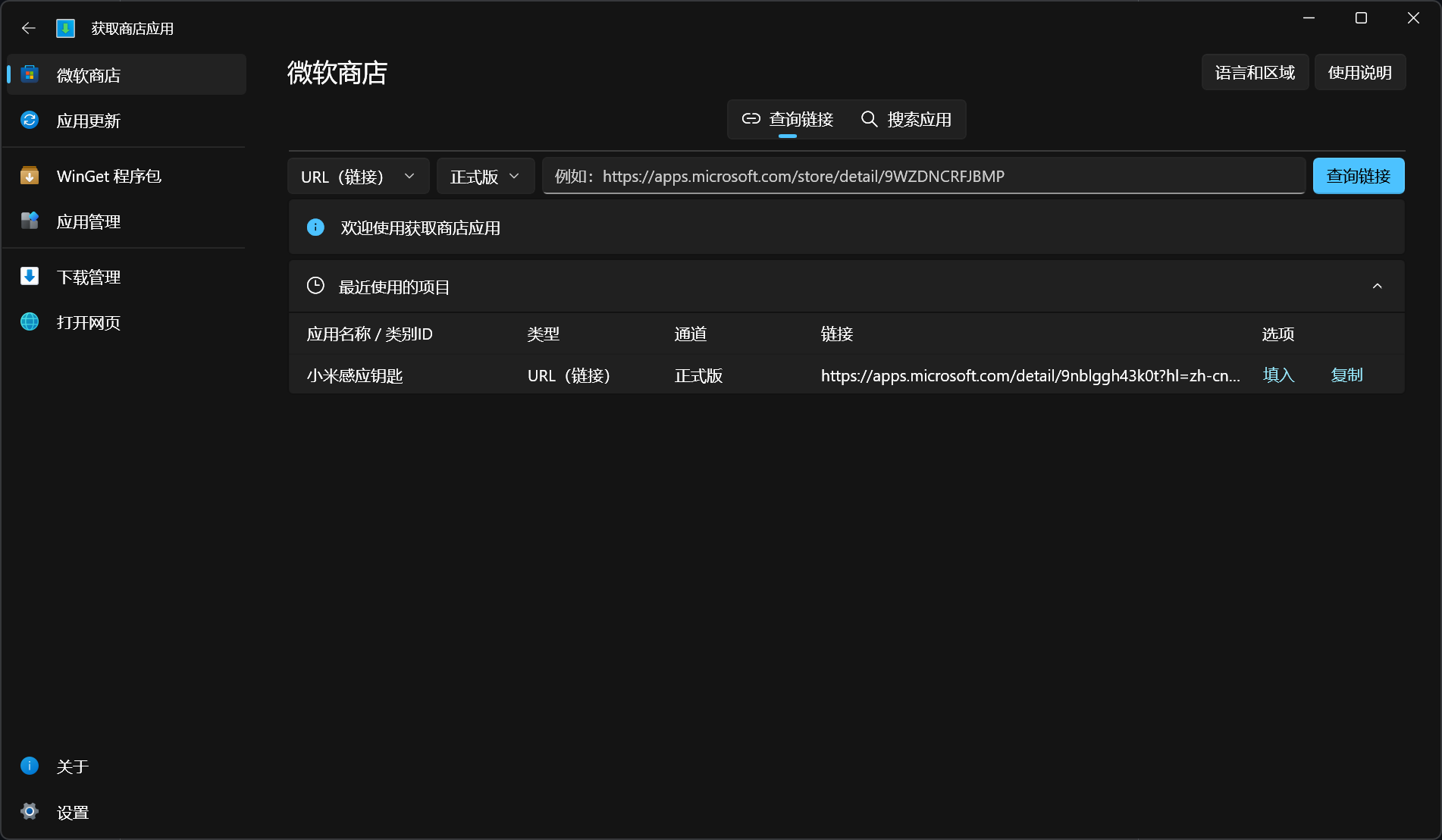Click the magnifier icon on 搜索应用 tab
The width and height of the screenshot is (1442, 840).
(x=870, y=119)
